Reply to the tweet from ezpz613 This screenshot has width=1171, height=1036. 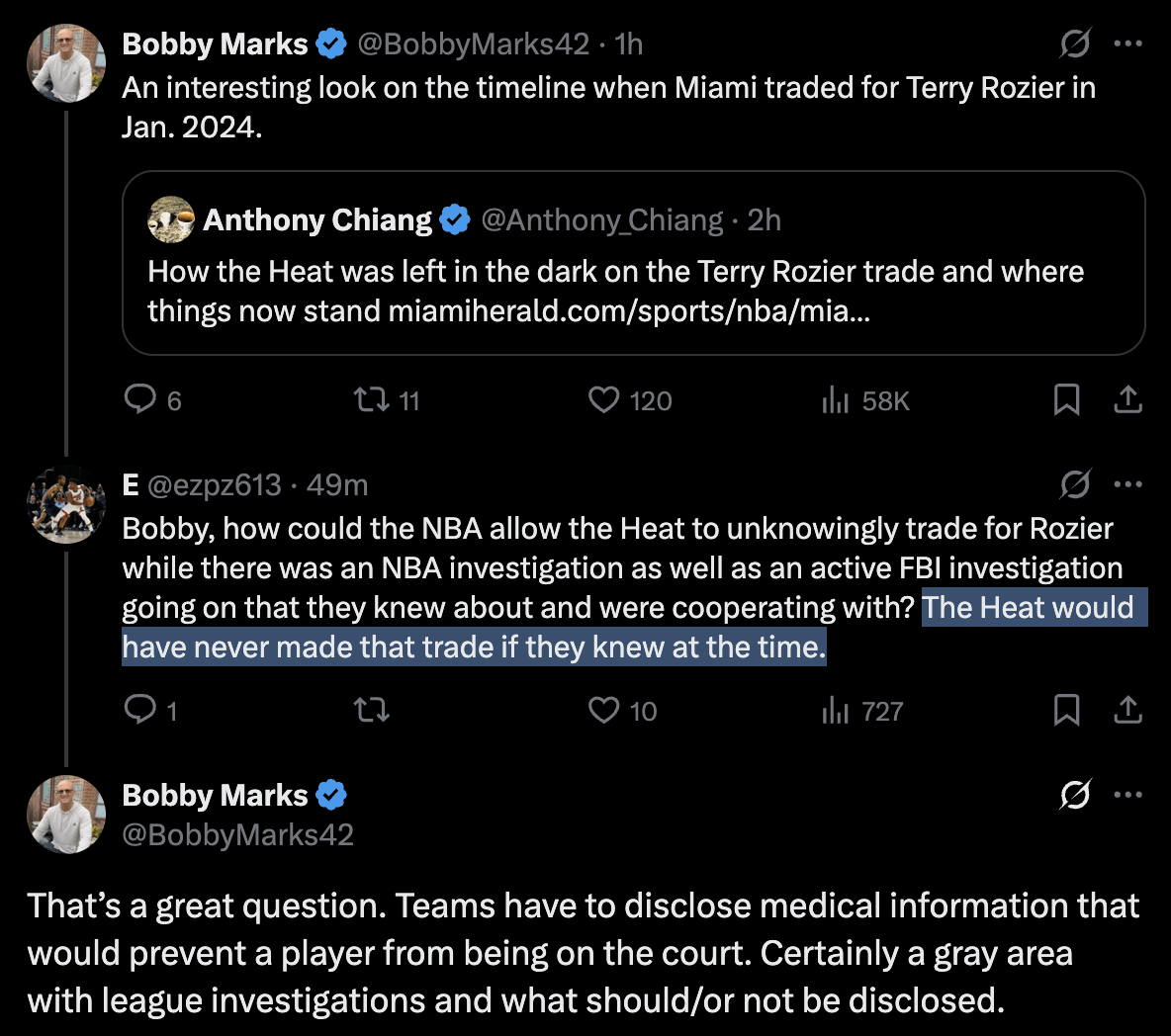coord(140,710)
